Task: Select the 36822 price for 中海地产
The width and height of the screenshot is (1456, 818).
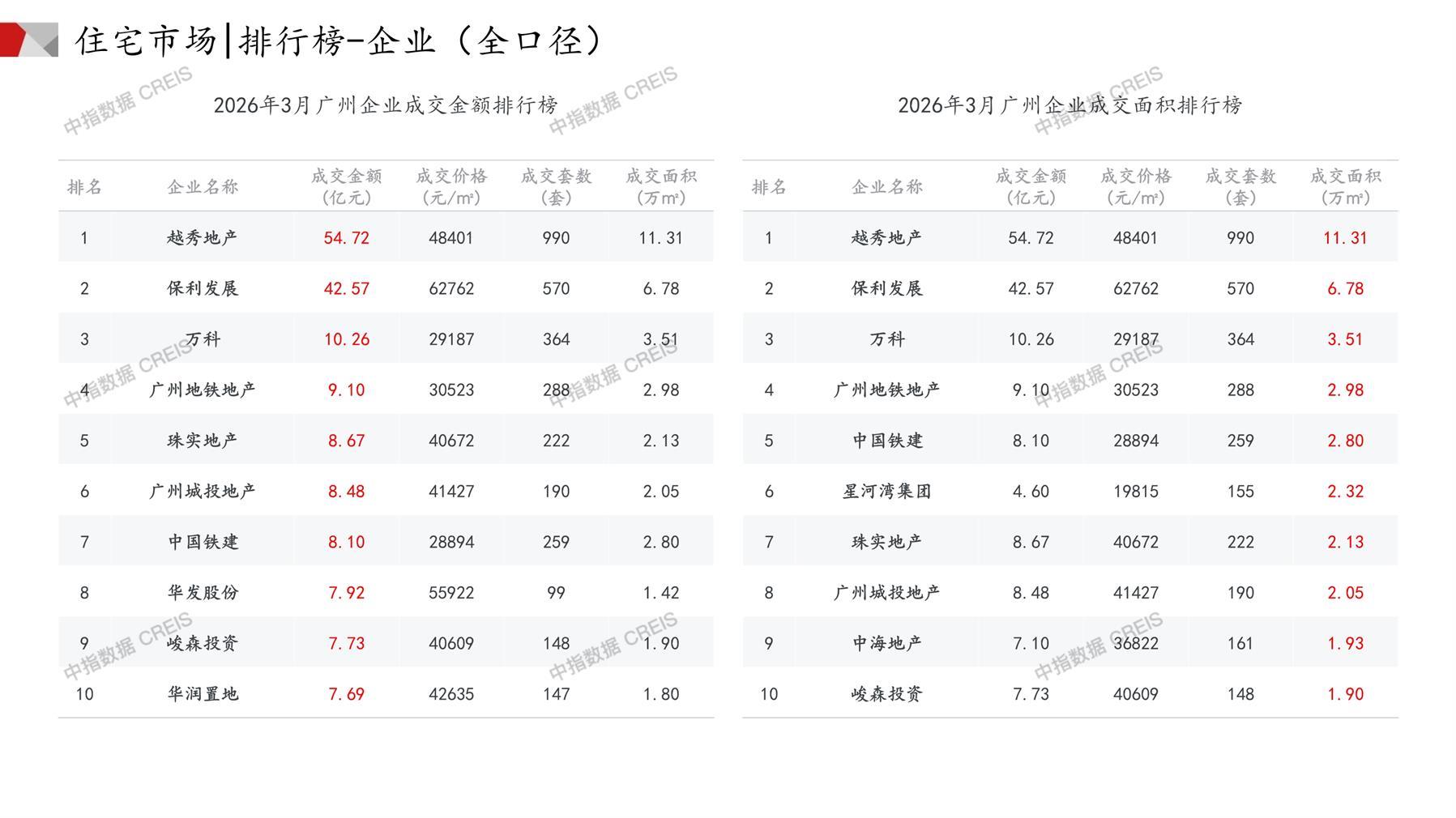Action: pyautogui.click(x=1135, y=644)
